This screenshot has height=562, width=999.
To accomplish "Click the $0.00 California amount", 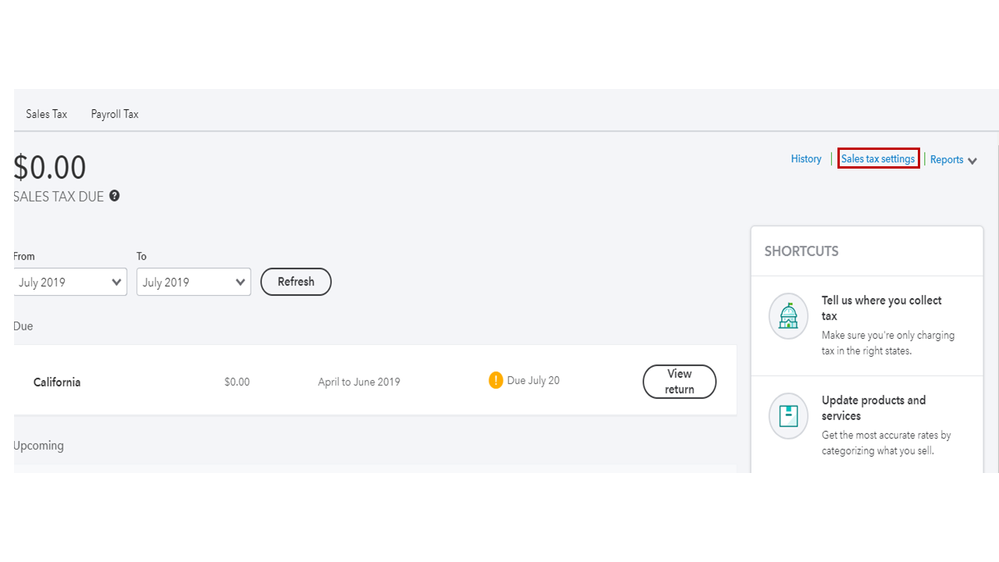I will pos(237,382).
